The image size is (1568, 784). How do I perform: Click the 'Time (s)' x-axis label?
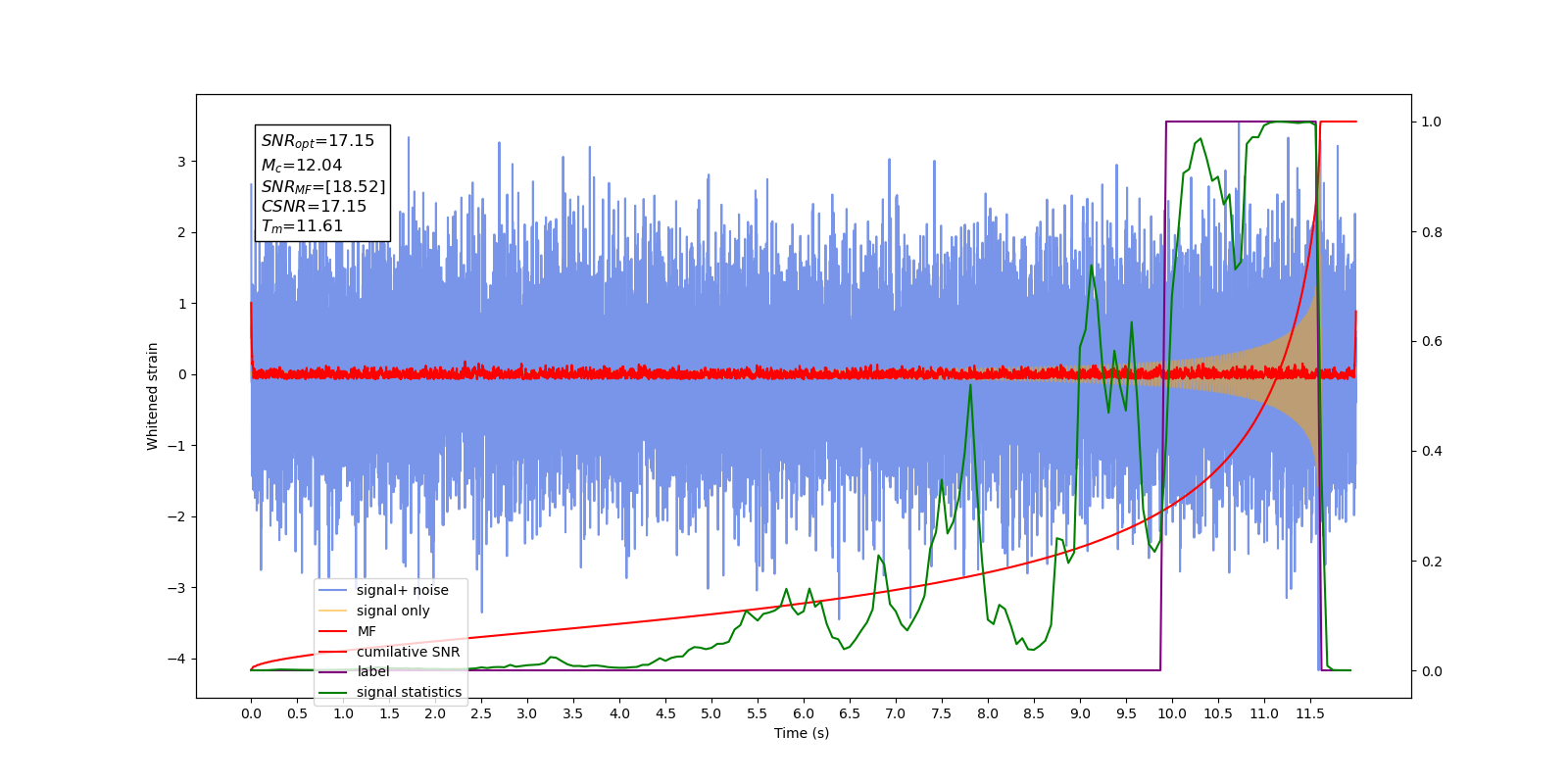[x=802, y=733]
